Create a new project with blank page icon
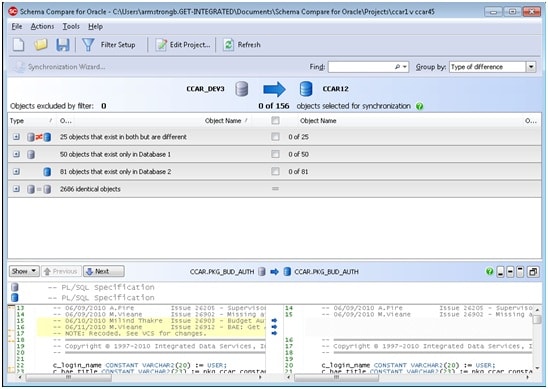Viewport: 548px width, 389px height. [x=19, y=45]
